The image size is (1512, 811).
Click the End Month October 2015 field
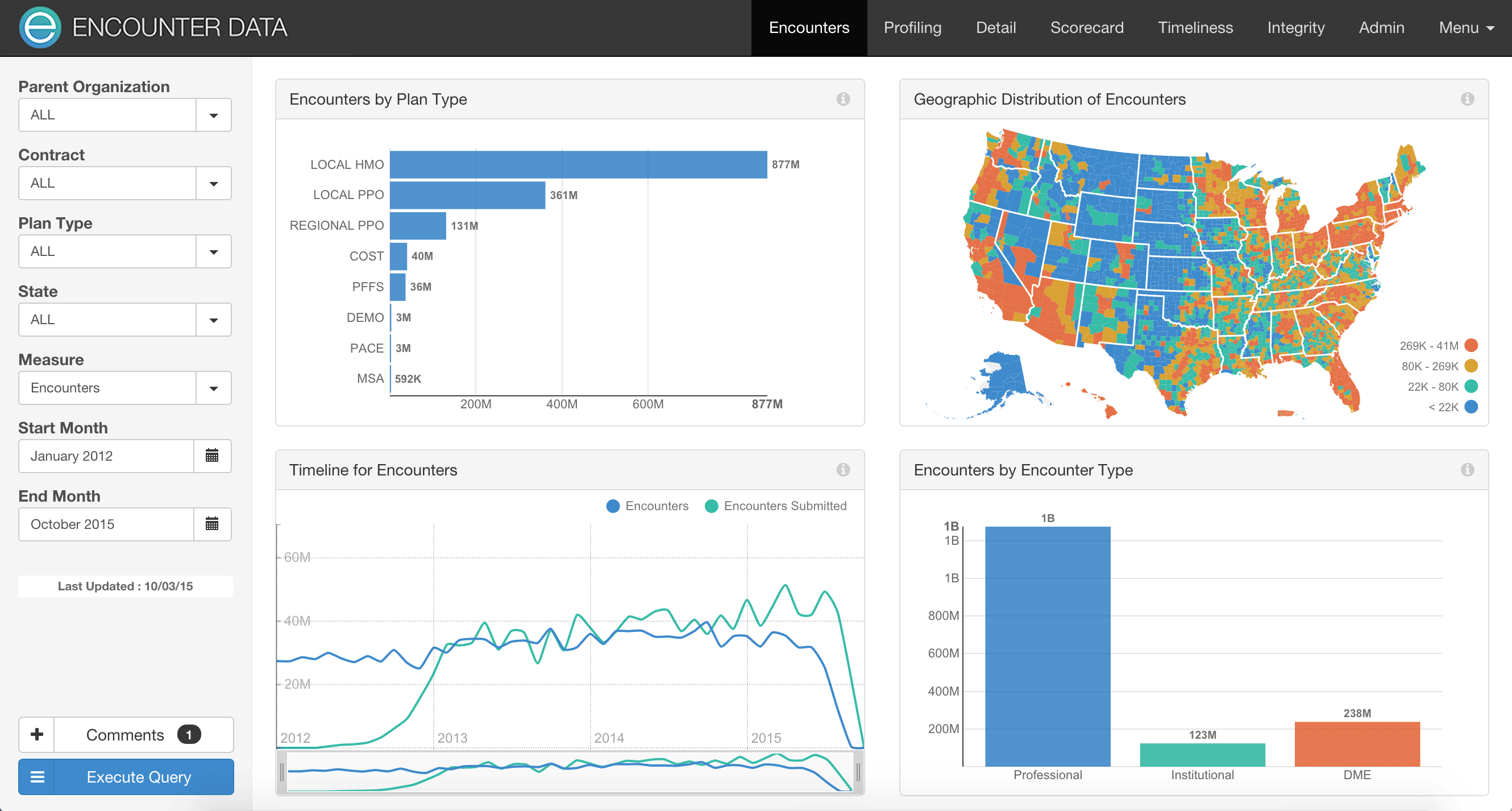(106, 524)
